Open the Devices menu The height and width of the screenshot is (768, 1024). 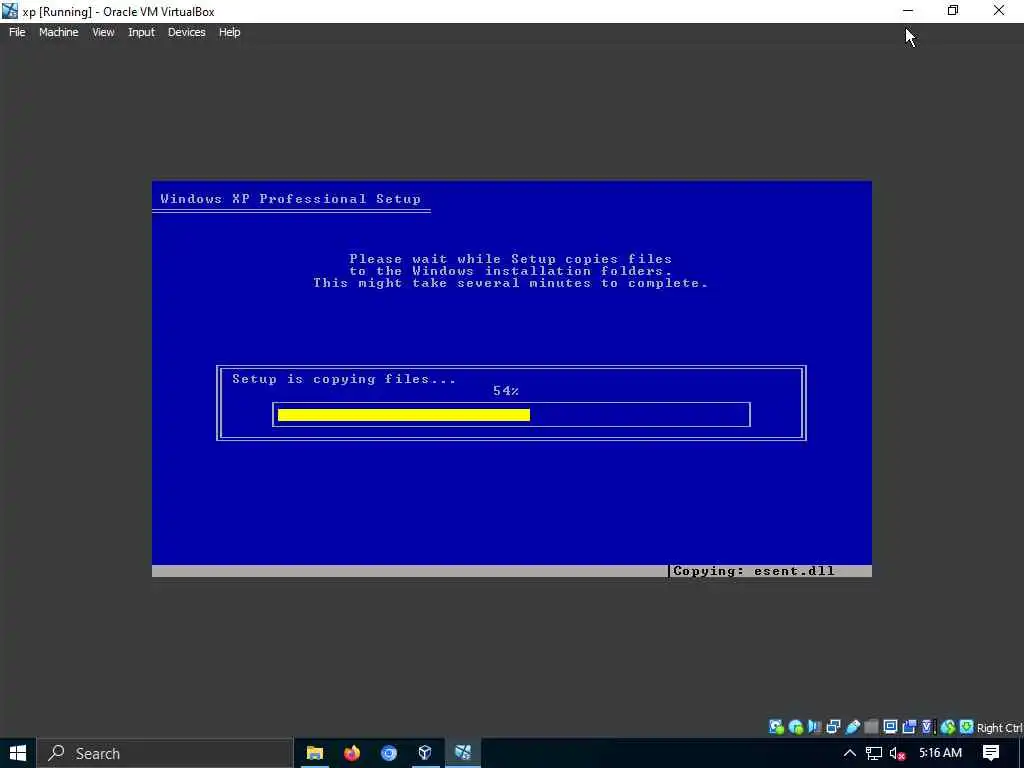[186, 32]
